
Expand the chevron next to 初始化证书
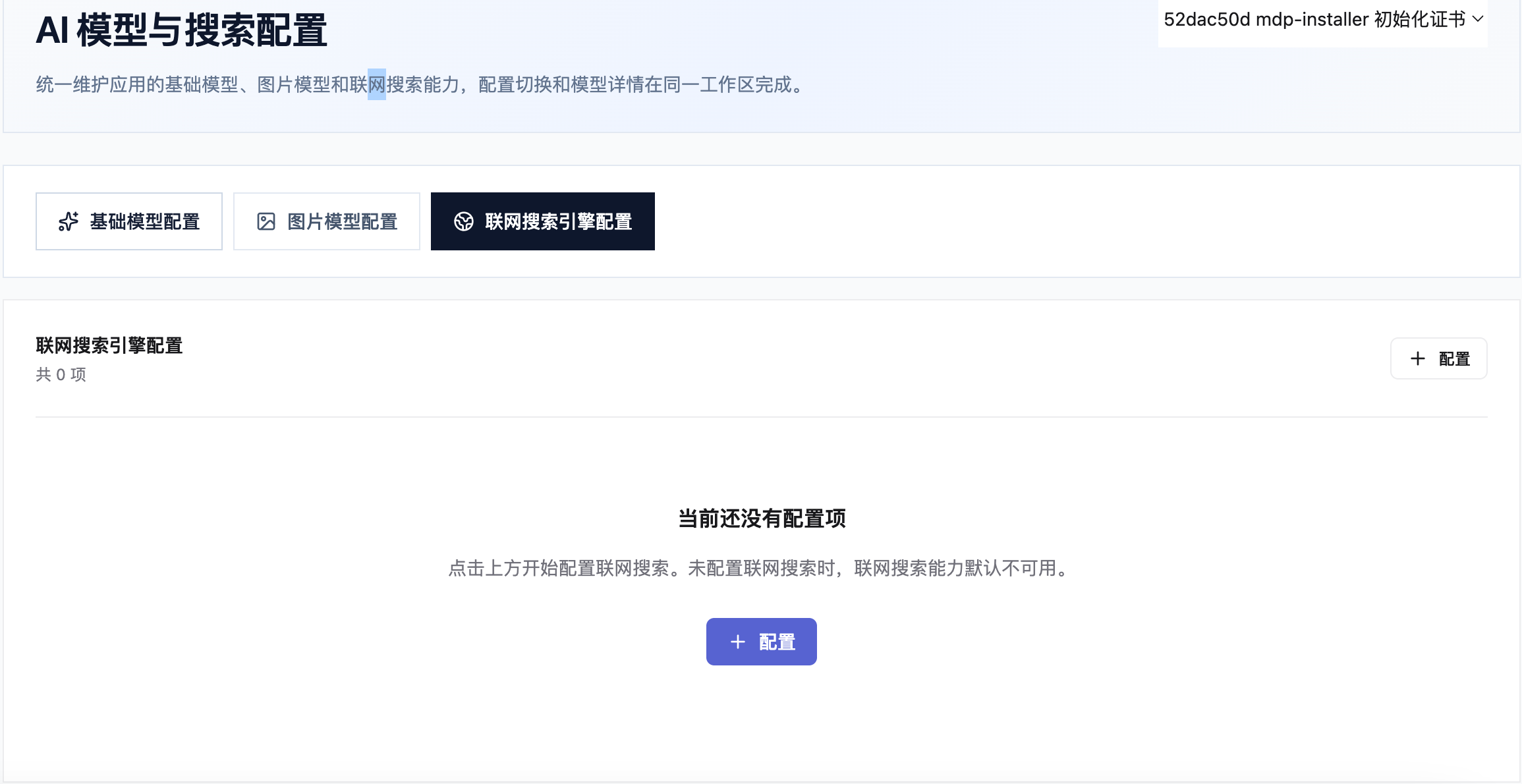[x=1478, y=19]
